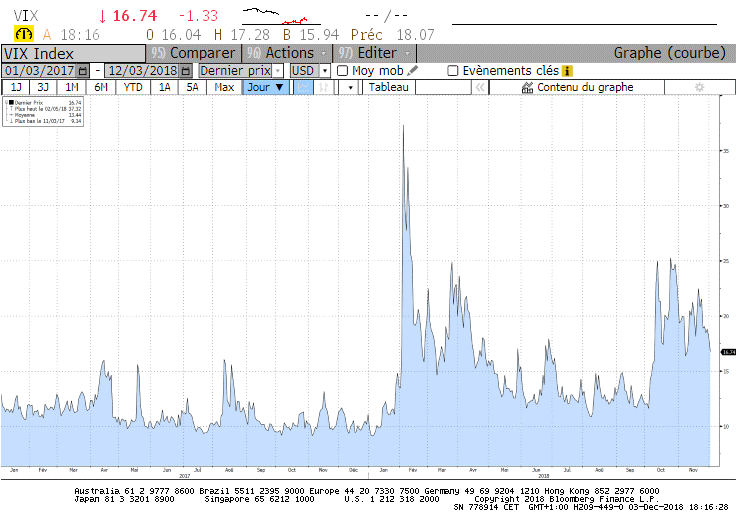The width and height of the screenshot is (736, 530).
Task: Open Contenu du graphe panel
Action: pos(577,87)
